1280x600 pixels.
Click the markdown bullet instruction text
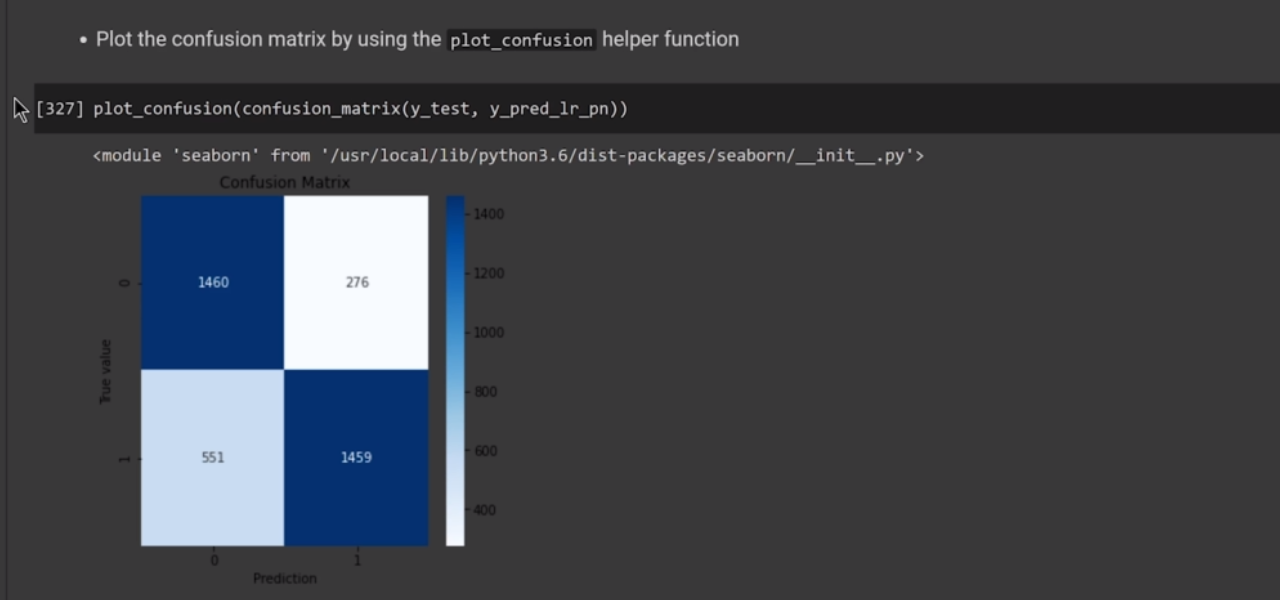tap(270, 40)
